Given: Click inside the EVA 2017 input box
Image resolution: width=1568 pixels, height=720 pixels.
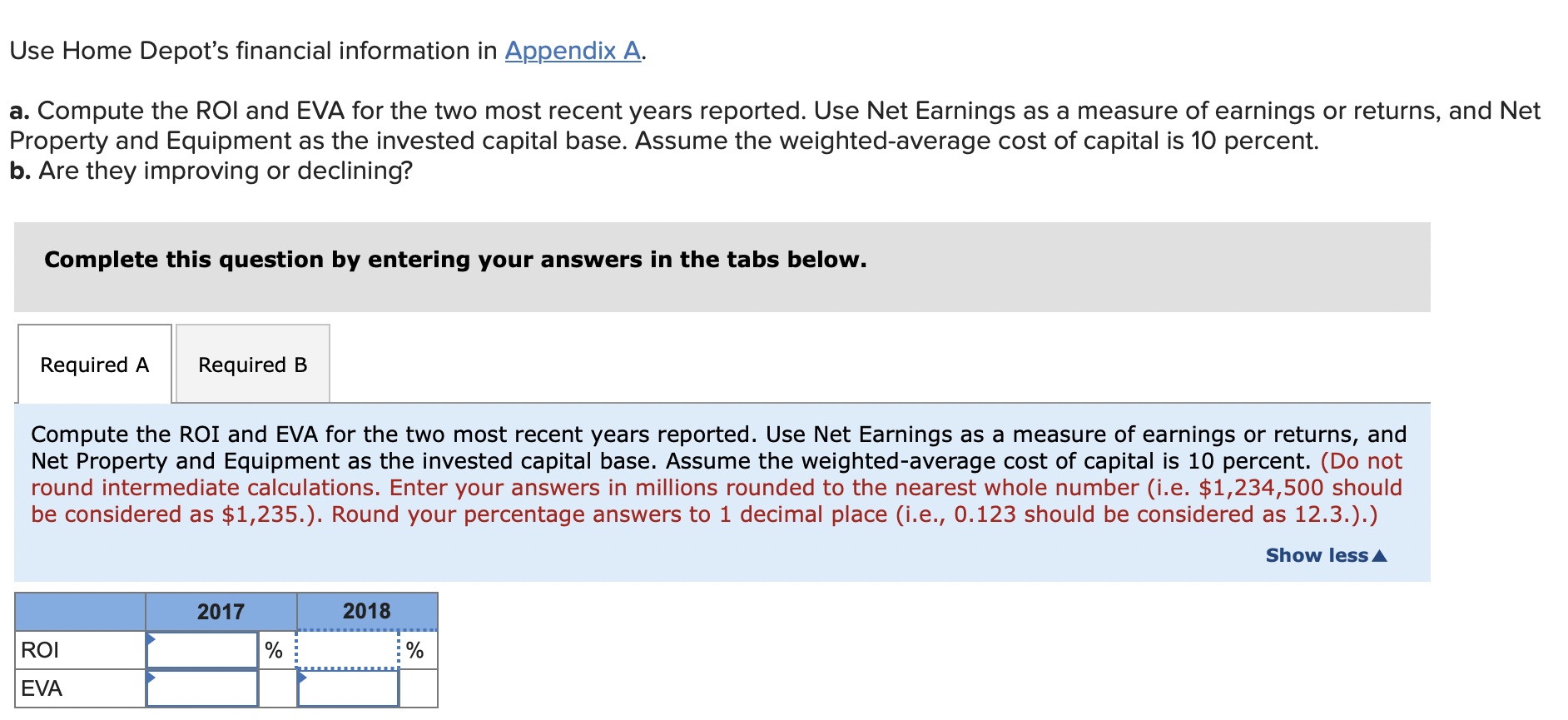Looking at the screenshot, I should tap(201, 688).
